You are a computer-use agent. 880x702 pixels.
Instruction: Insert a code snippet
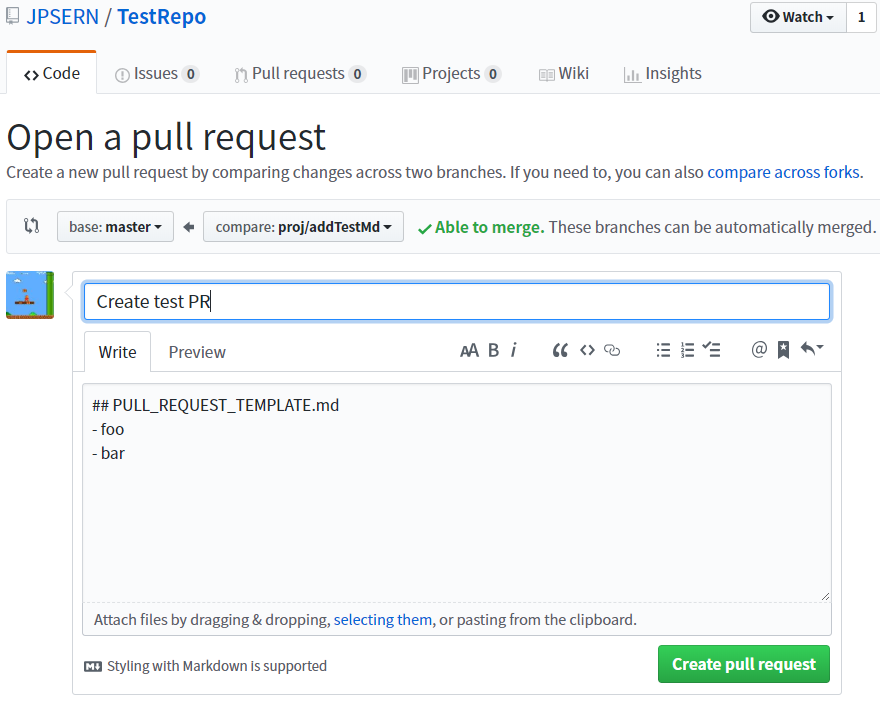(x=587, y=350)
